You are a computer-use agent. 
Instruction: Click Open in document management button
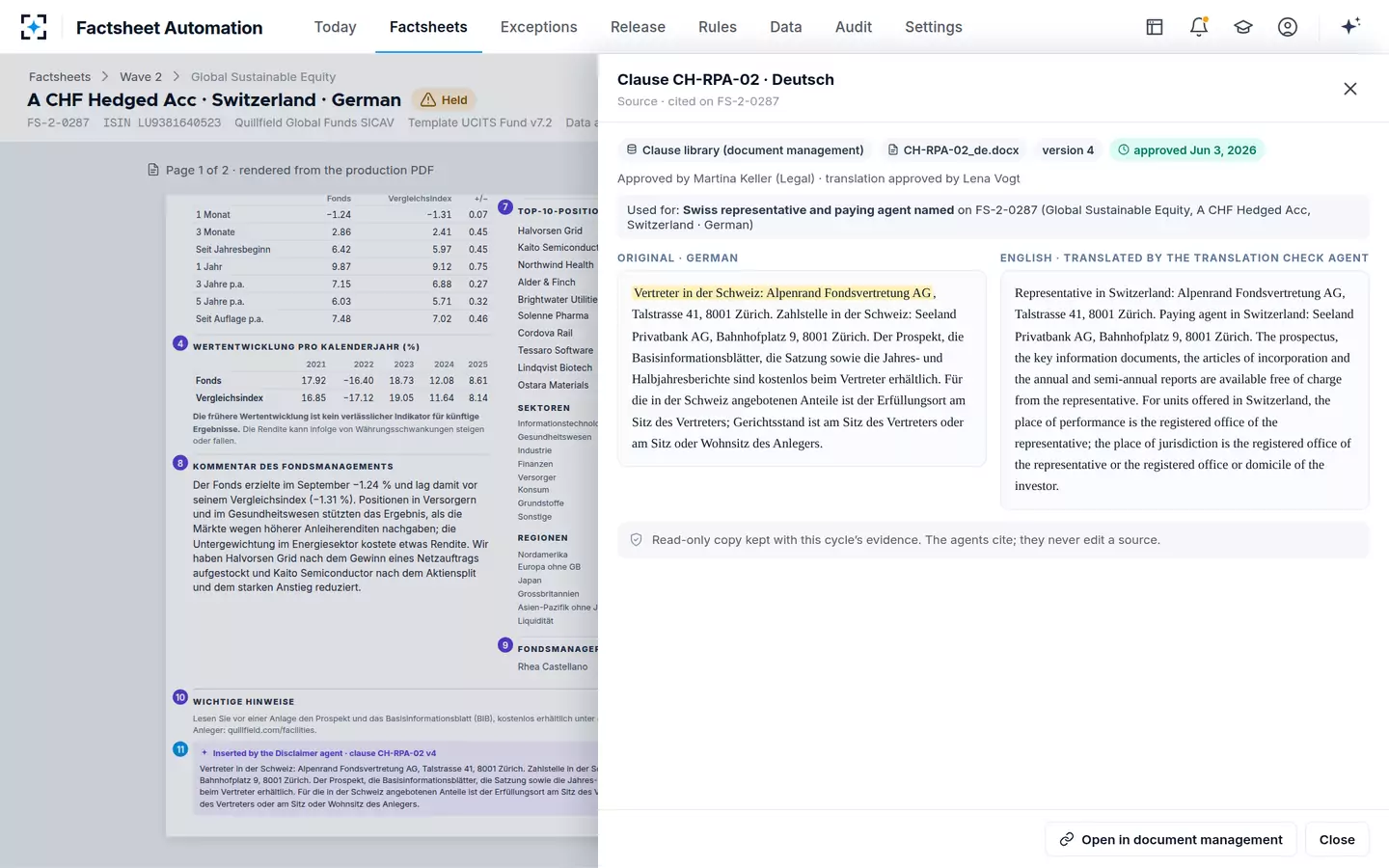pyautogui.click(x=1172, y=840)
